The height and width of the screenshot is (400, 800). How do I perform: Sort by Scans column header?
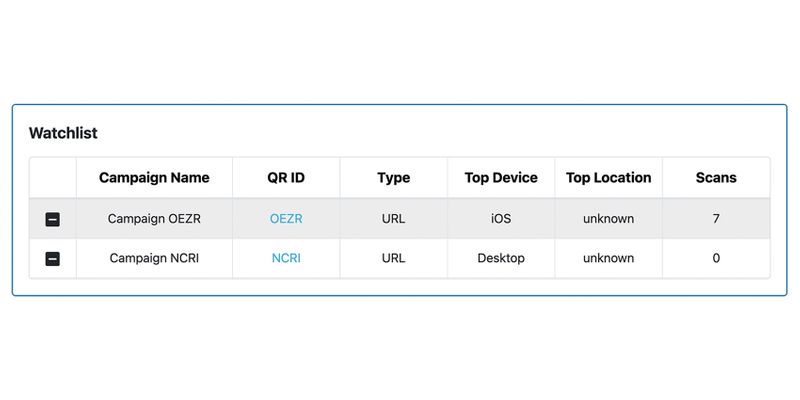click(716, 178)
